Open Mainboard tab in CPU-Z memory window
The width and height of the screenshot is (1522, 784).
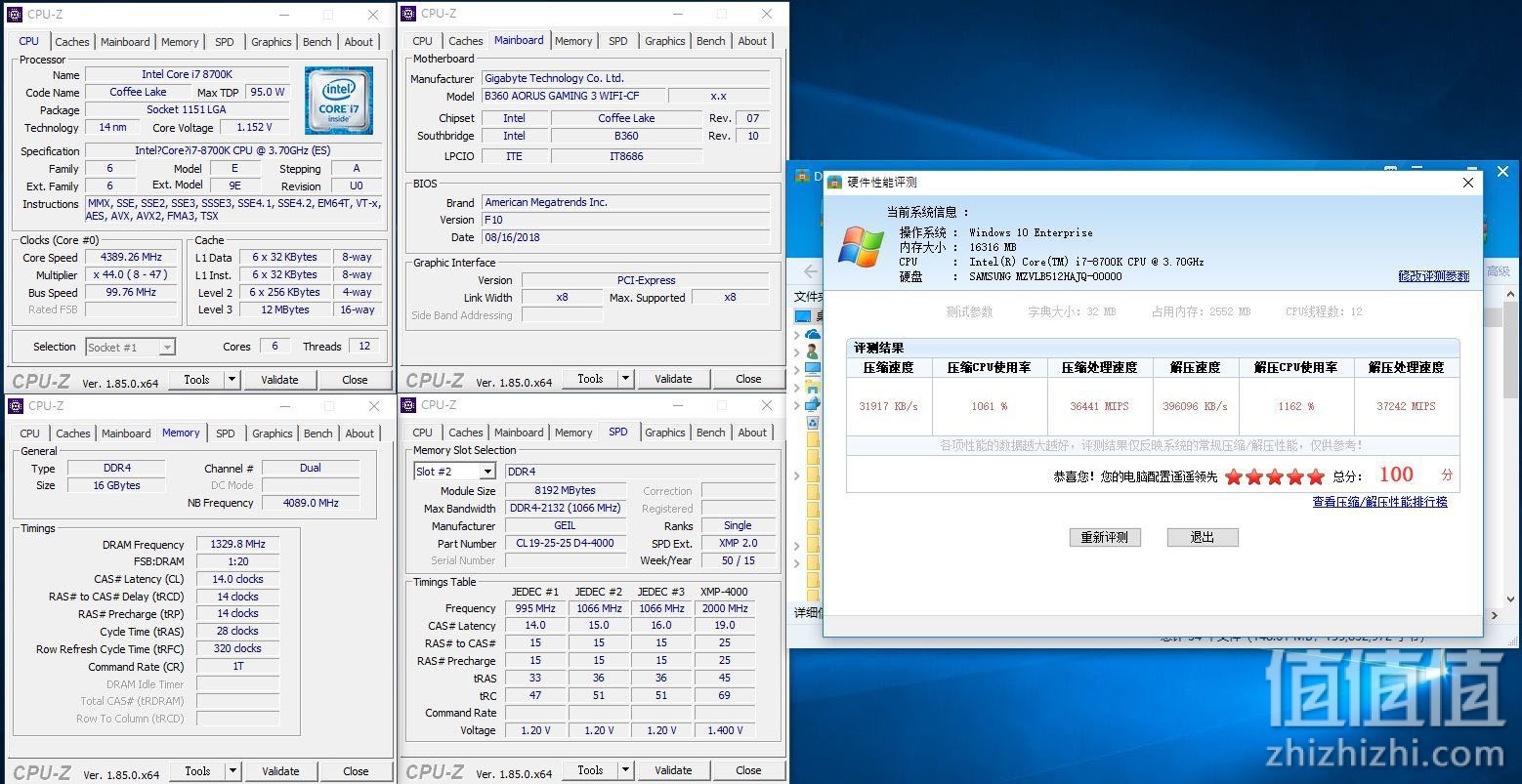(126, 433)
